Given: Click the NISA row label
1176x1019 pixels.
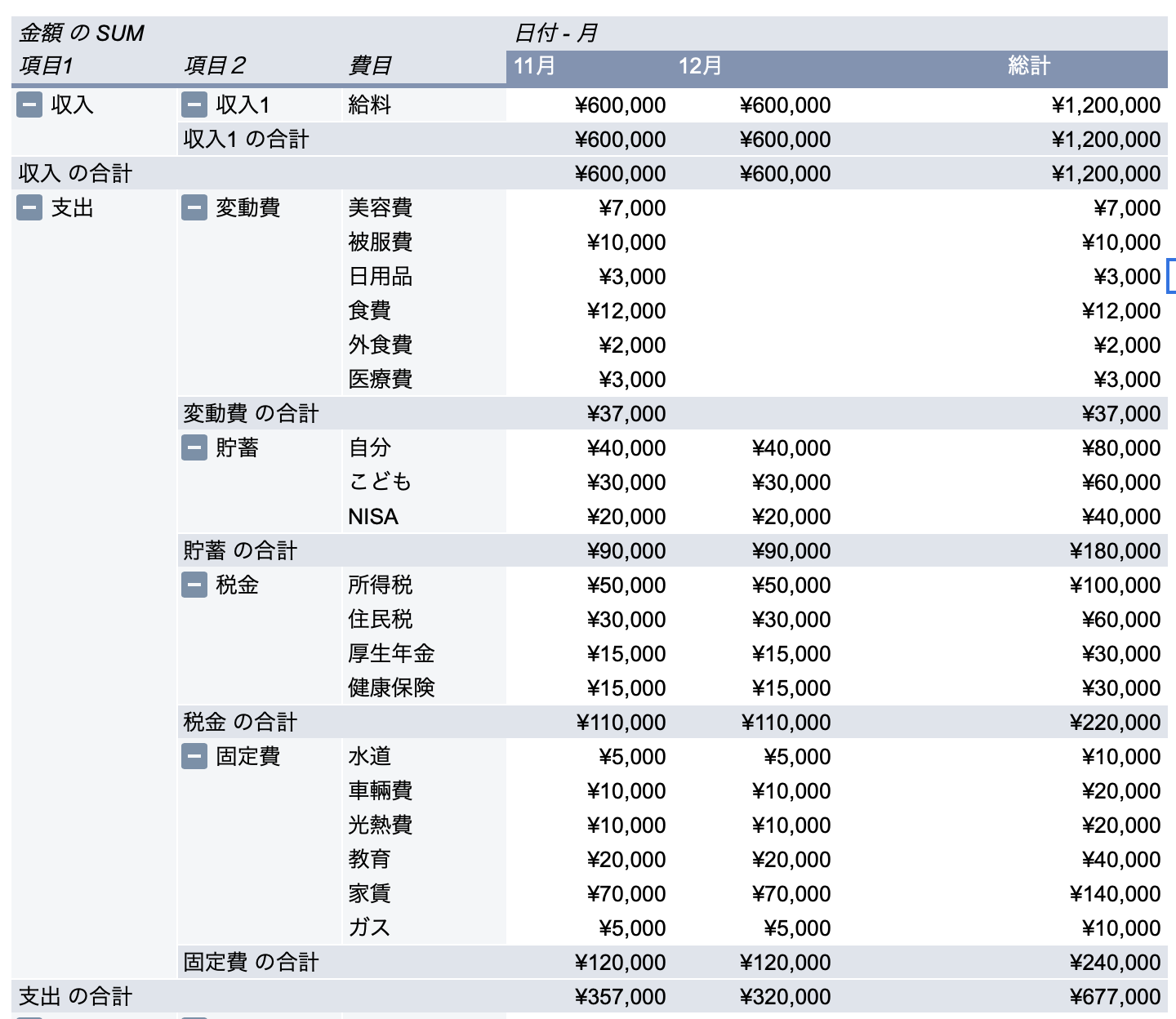Looking at the screenshot, I should (373, 517).
